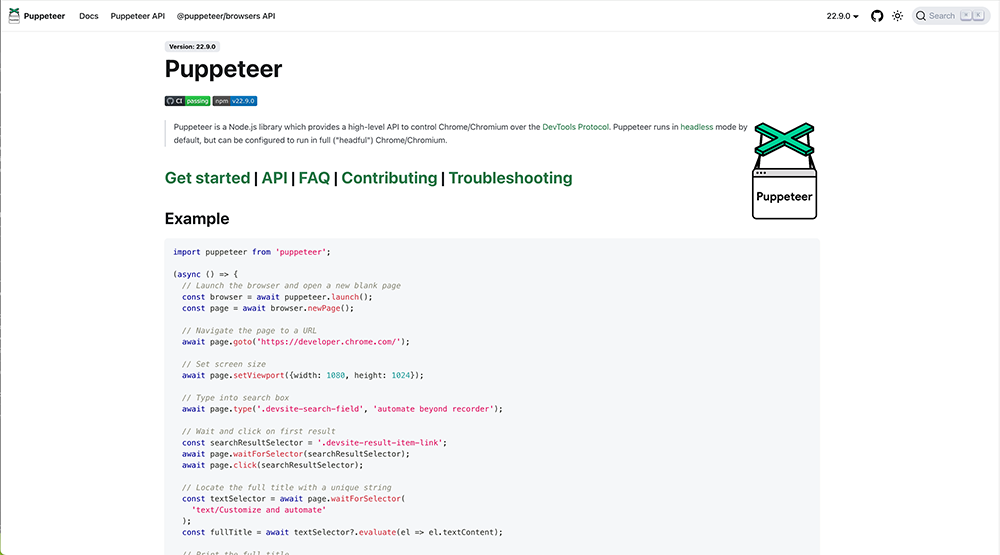Click the search magnifier icon
The image size is (1000, 555).
921,16
